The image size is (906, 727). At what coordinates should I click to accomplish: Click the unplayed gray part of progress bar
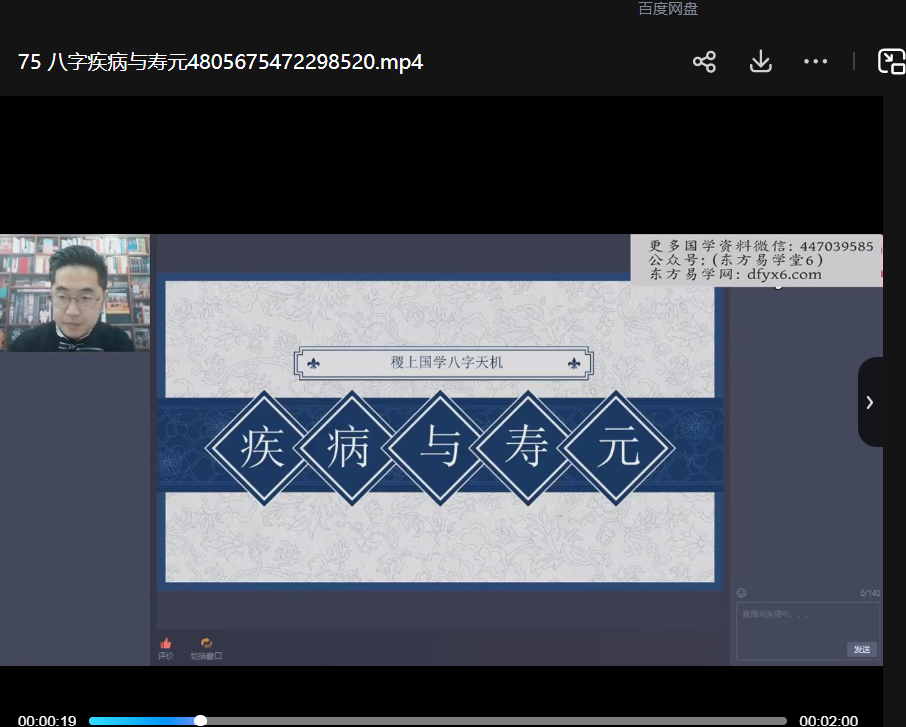point(500,720)
